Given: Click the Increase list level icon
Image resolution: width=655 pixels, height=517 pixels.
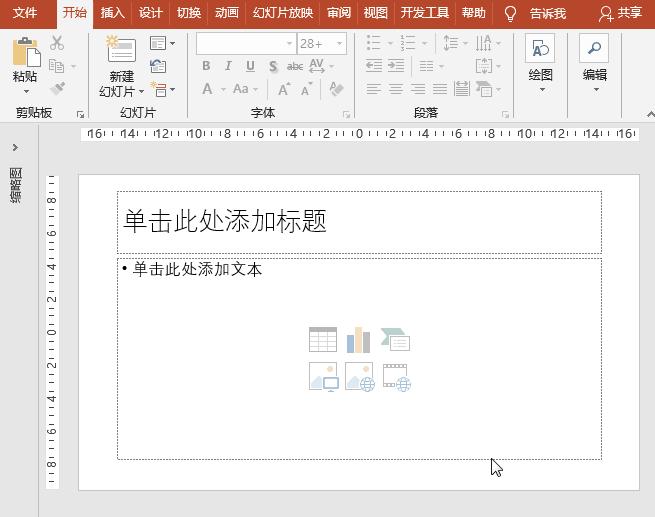Looking at the screenshot, I should 396,66.
